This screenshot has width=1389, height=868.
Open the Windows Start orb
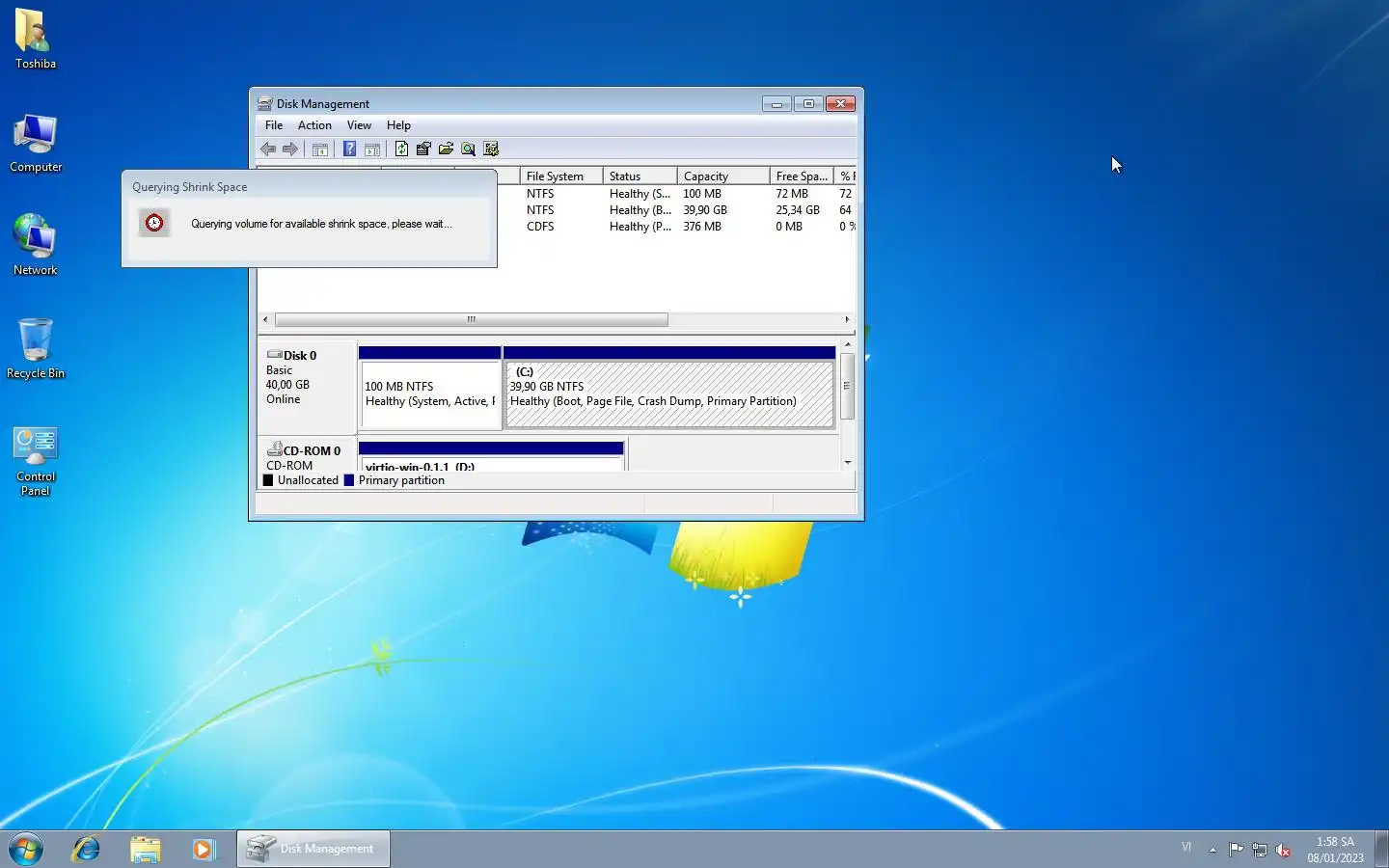26,849
